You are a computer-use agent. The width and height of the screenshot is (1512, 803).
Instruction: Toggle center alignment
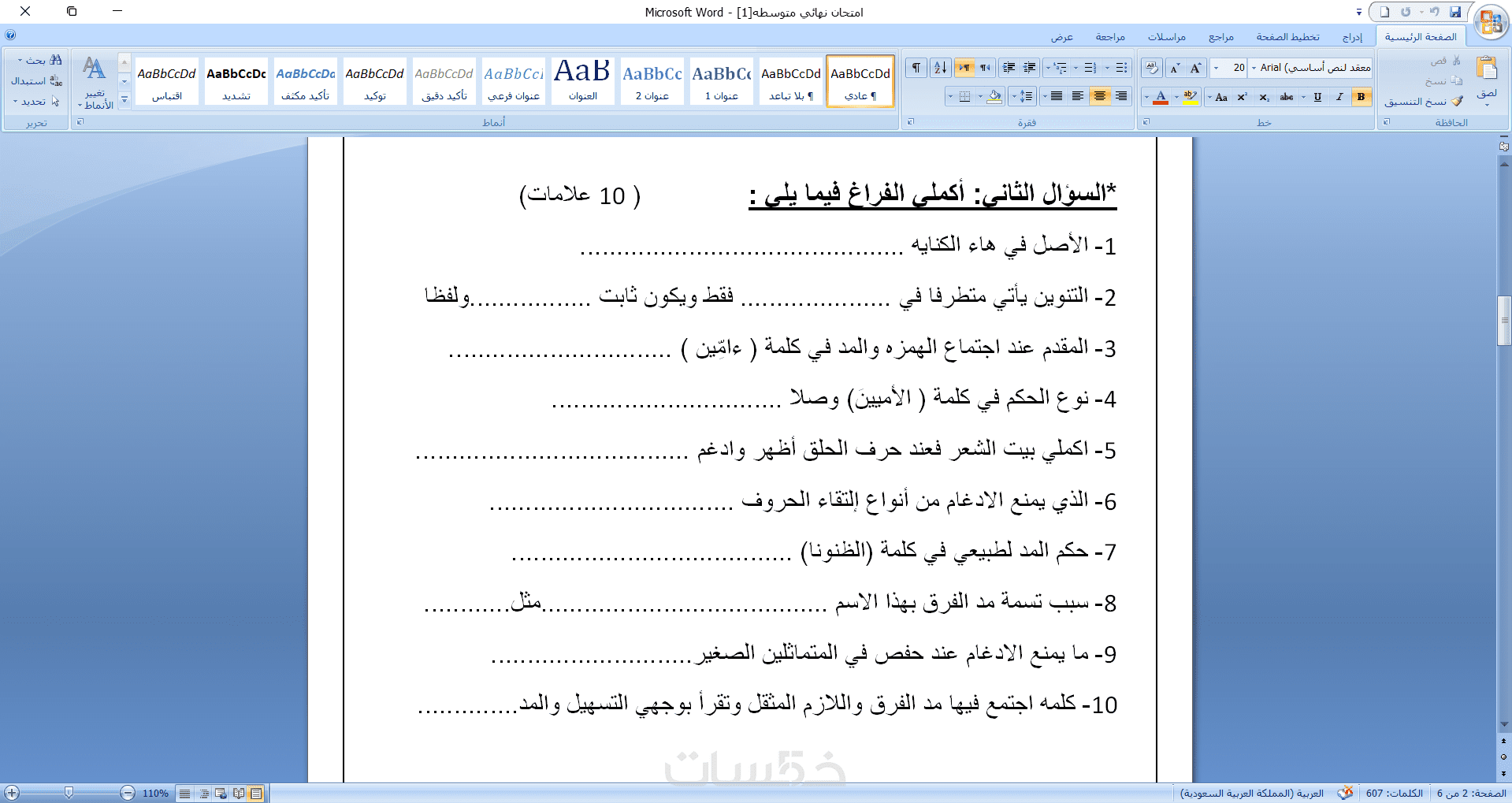click(x=1099, y=97)
